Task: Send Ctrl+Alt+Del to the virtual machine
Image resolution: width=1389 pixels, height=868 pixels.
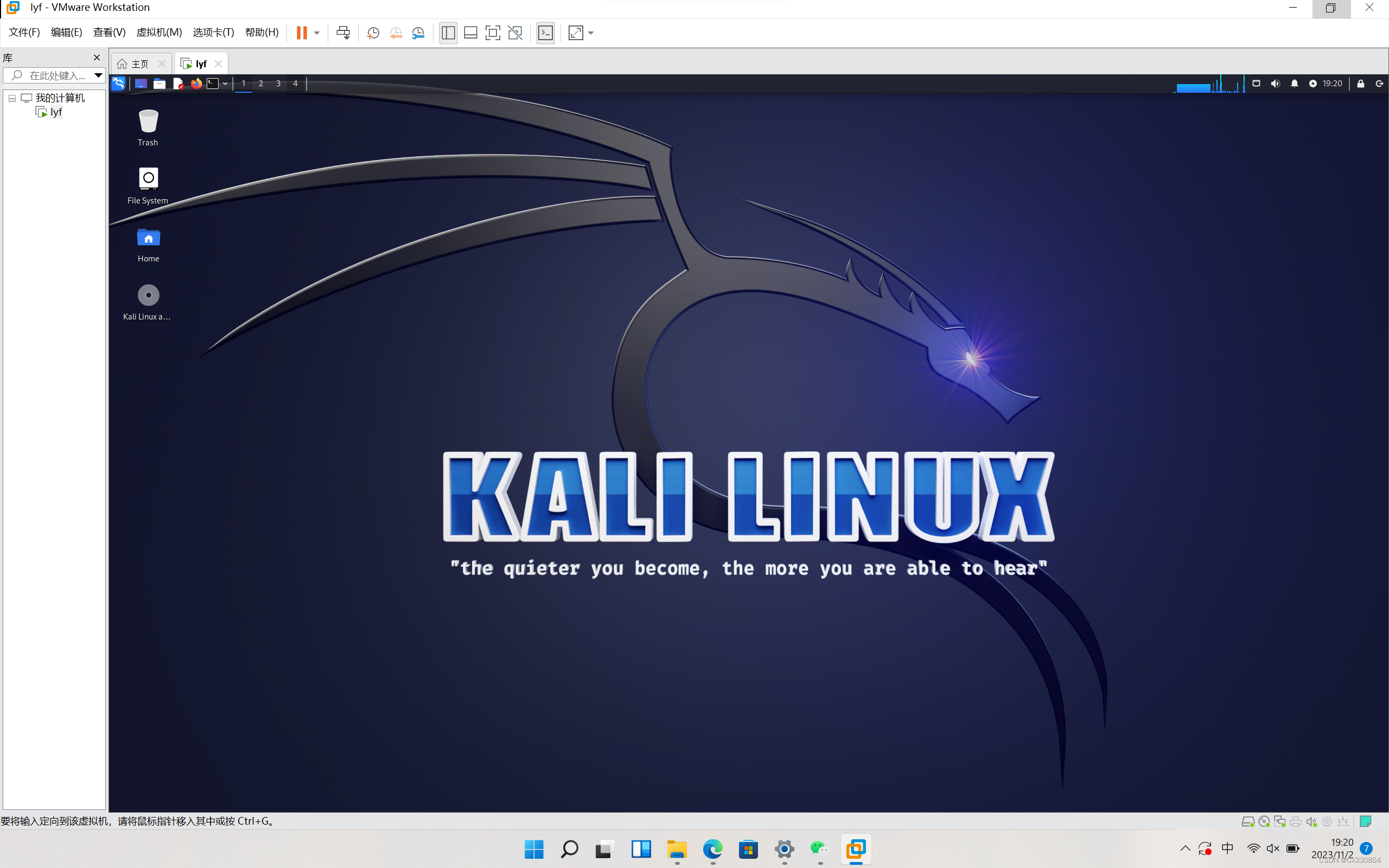Action: [x=343, y=33]
